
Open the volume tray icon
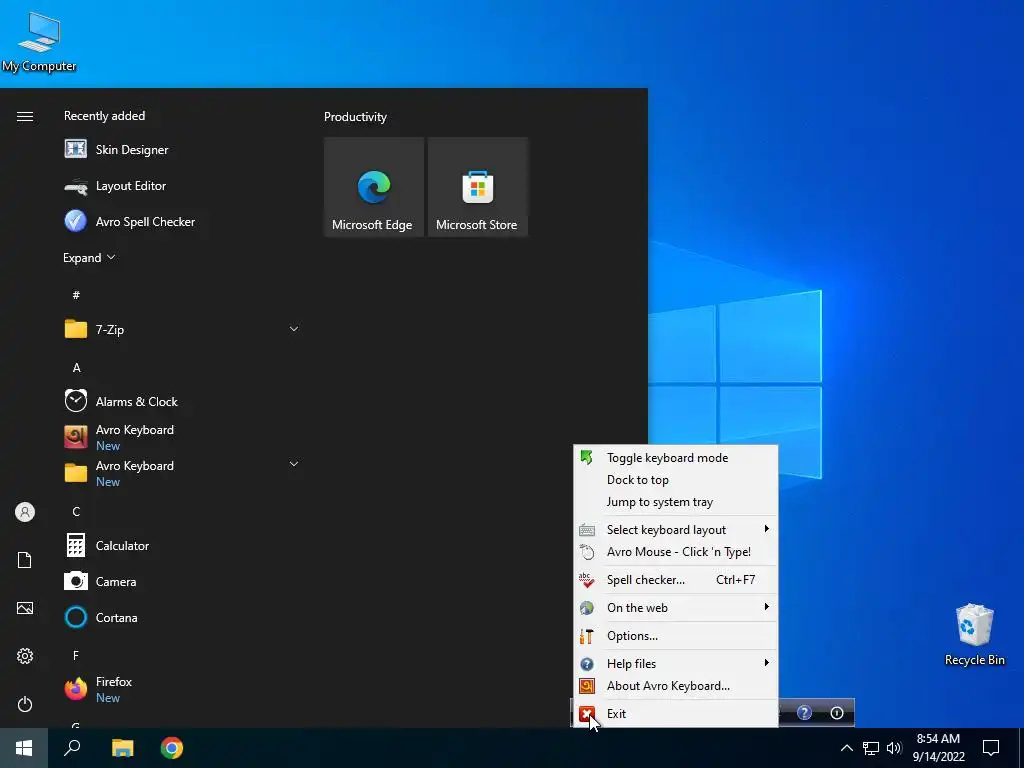[x=894, y=748]
